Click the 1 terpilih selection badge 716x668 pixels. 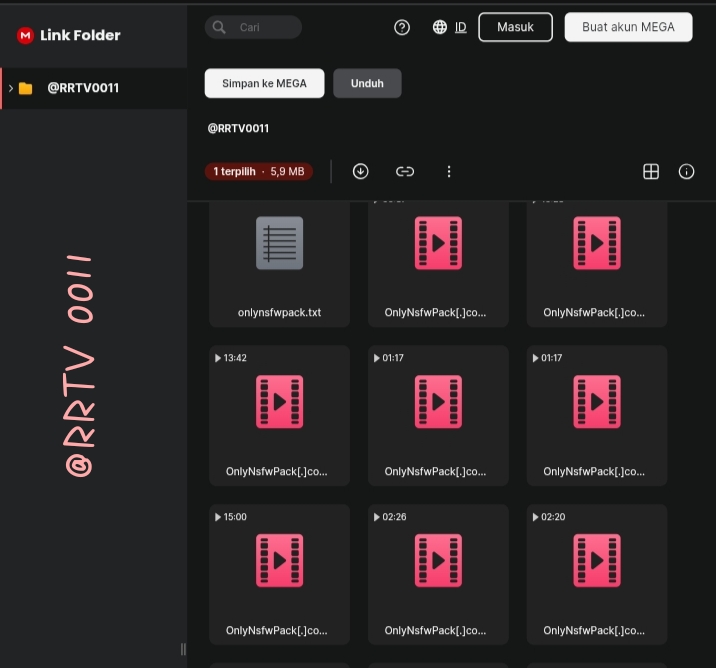[258, 172]
